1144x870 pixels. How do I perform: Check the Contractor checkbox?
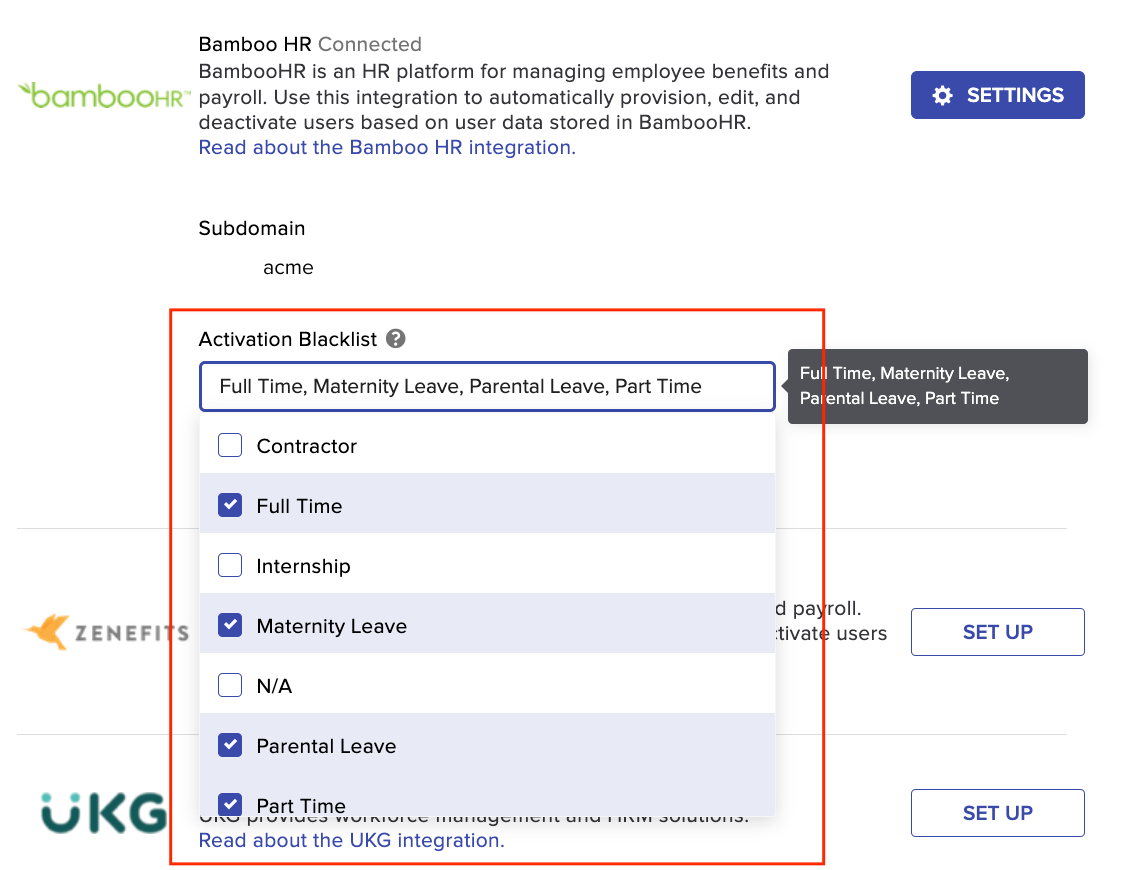click(230, 445)
